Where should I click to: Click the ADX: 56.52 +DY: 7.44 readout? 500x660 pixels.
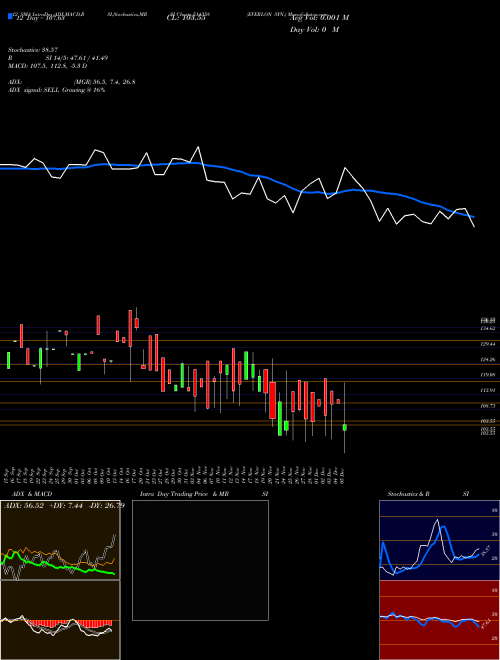click(x=64, y=505)
